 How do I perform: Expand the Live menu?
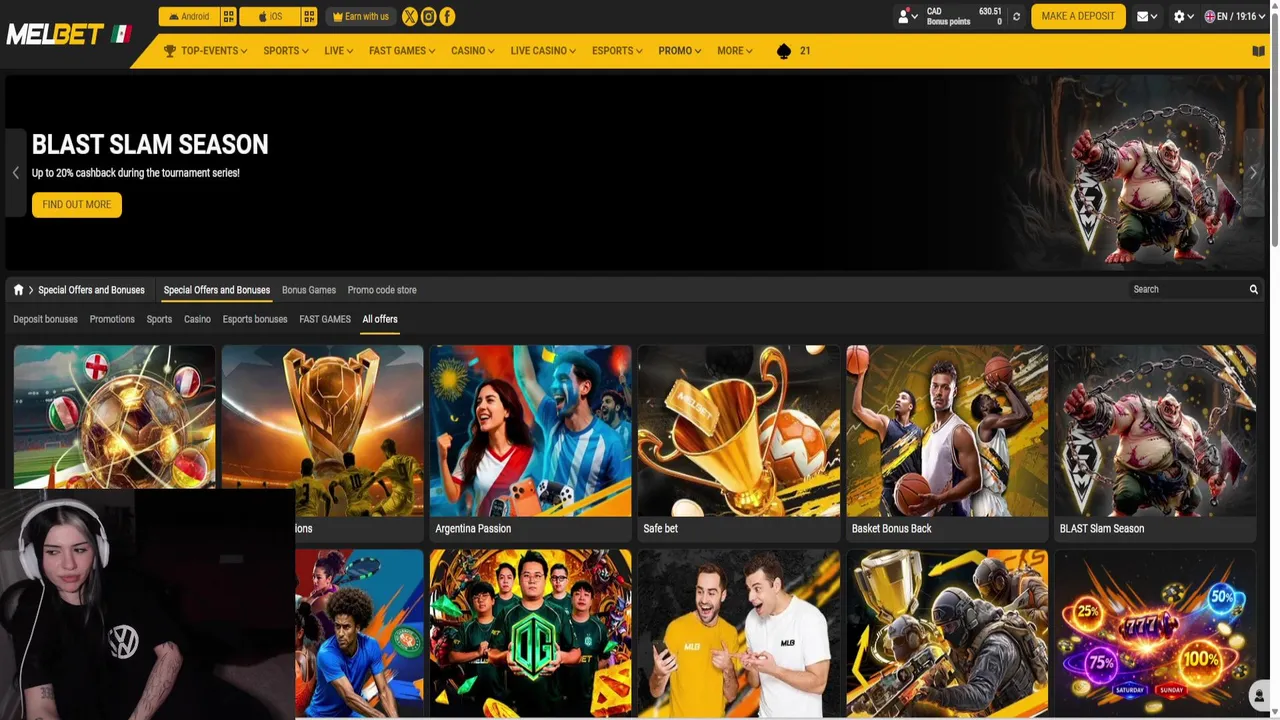click(x=339, y=51)
